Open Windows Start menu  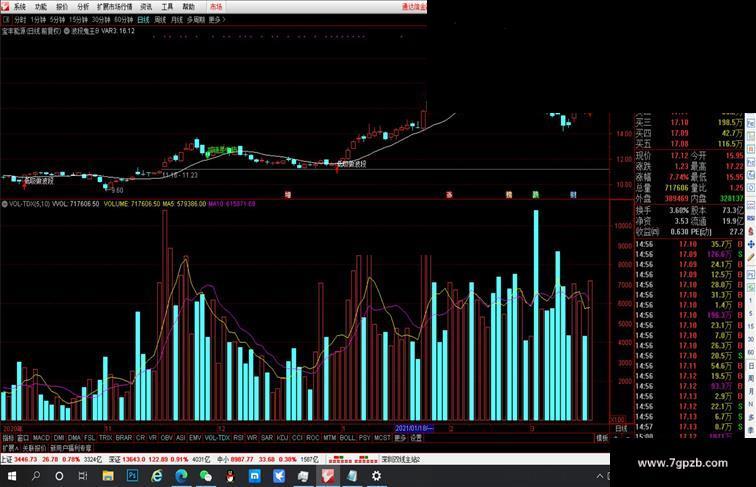(12, 476)
